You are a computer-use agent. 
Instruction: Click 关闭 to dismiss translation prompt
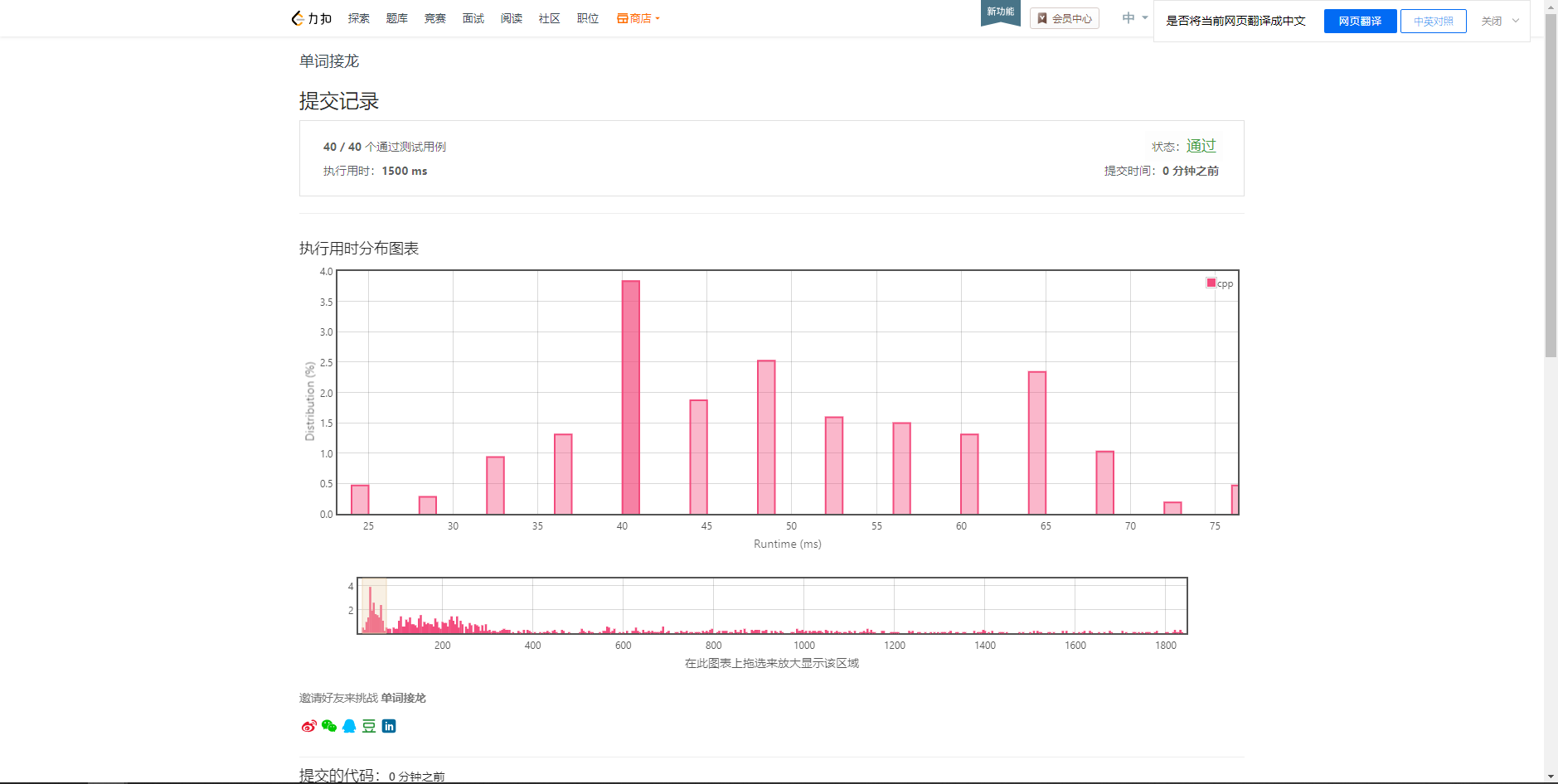pos(1491,21)
